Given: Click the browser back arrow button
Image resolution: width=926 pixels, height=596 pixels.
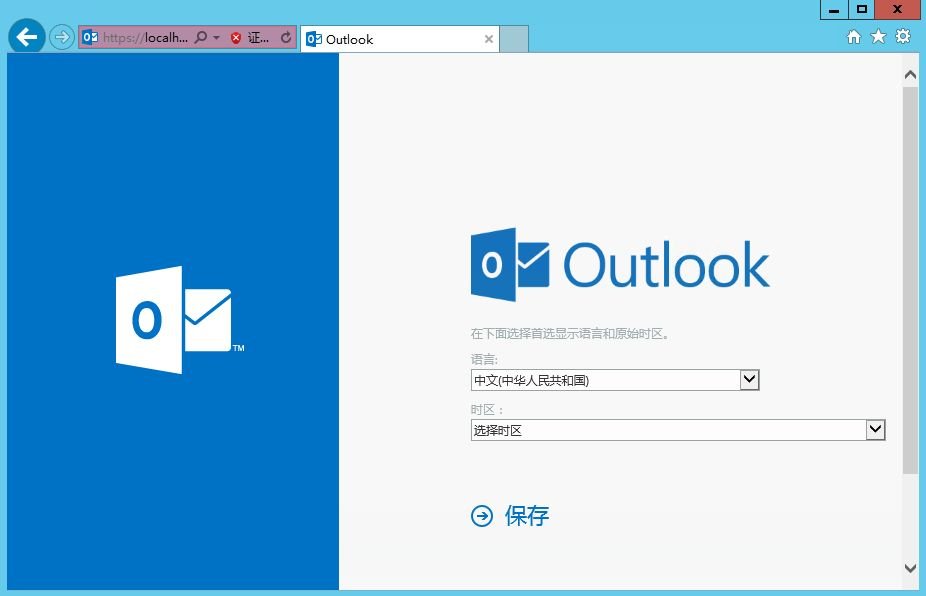Looking at the screenshot, I should pyautogui.click(x=26, y=38).
